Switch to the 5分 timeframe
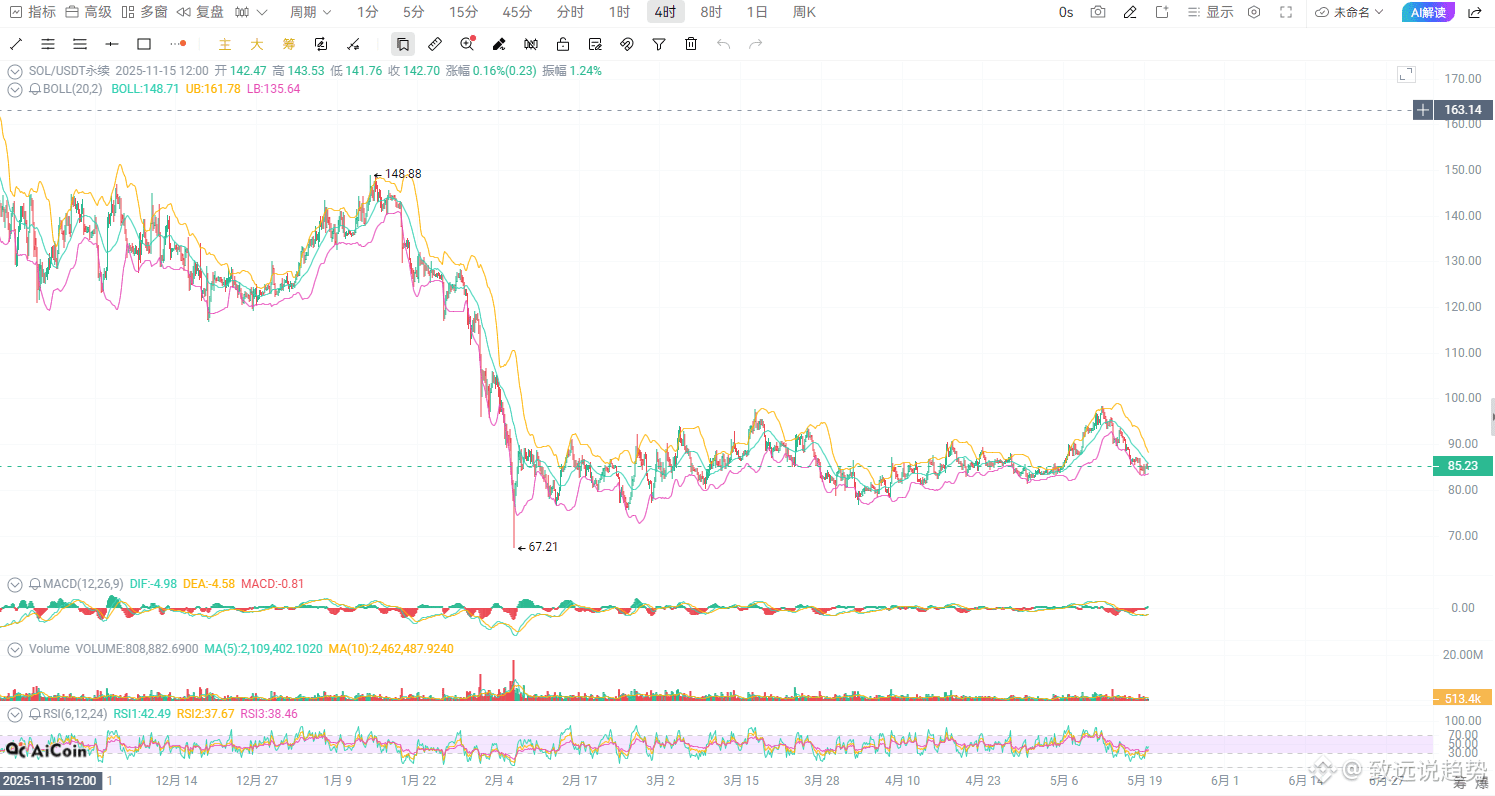The height and width of the screenshot is (796, 1495). click(x=414, y=12)
